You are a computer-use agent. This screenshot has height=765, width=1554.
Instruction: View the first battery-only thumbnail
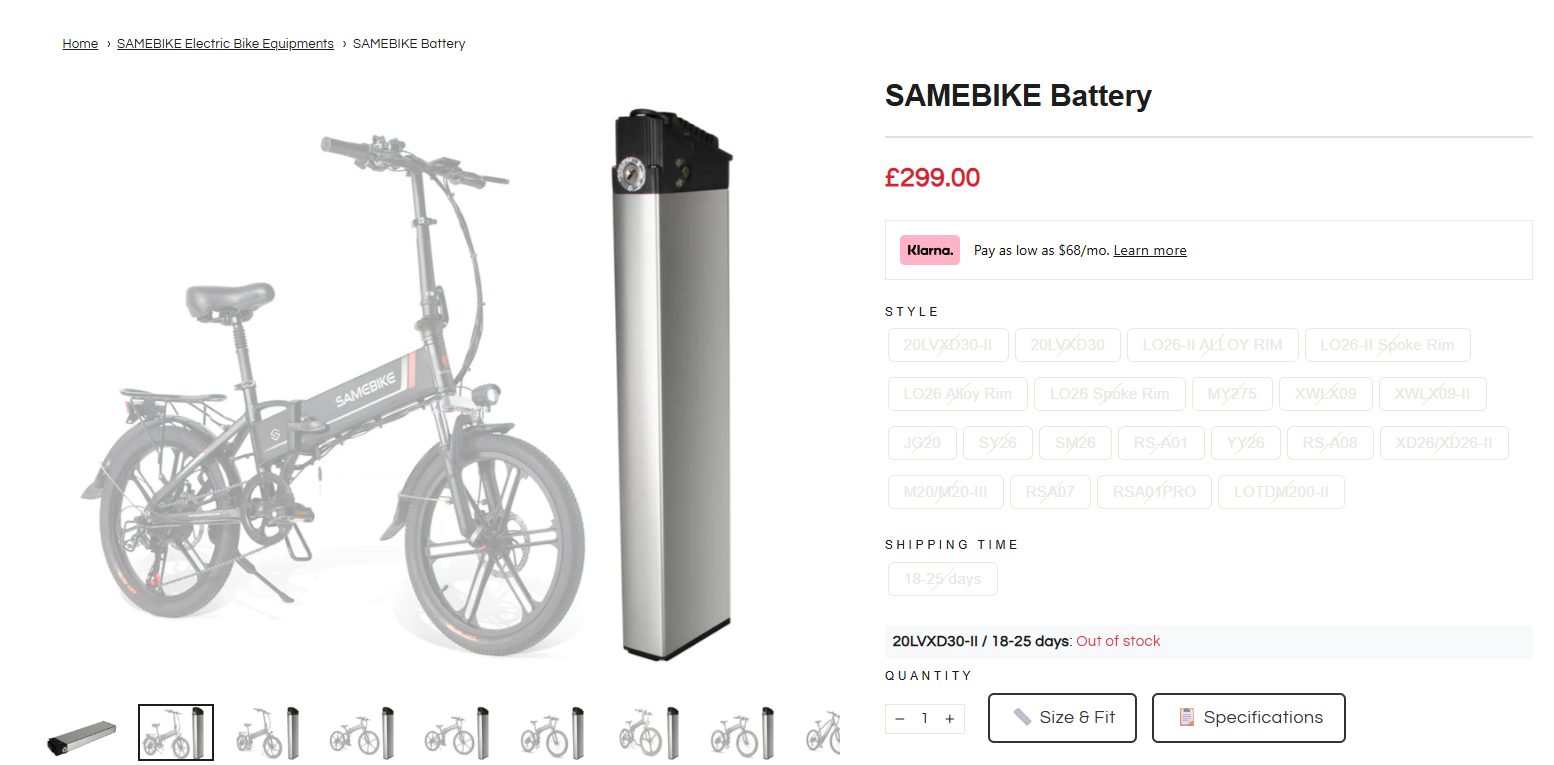82,734
